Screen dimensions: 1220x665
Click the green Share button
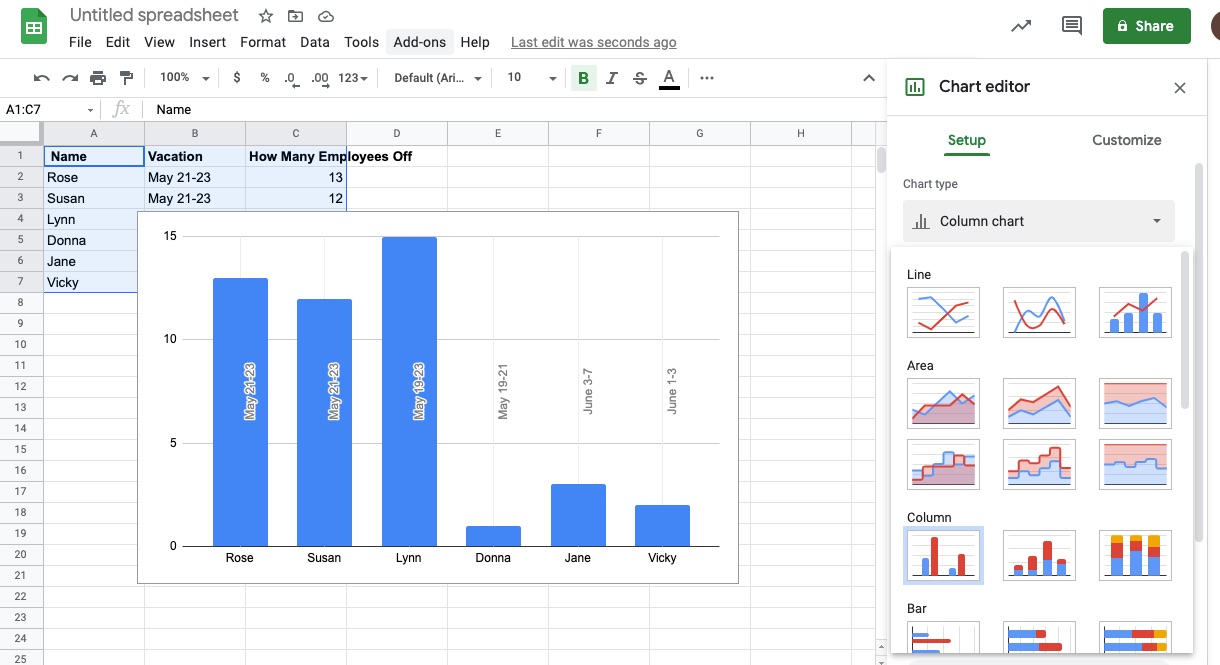tap(1146, 26)
